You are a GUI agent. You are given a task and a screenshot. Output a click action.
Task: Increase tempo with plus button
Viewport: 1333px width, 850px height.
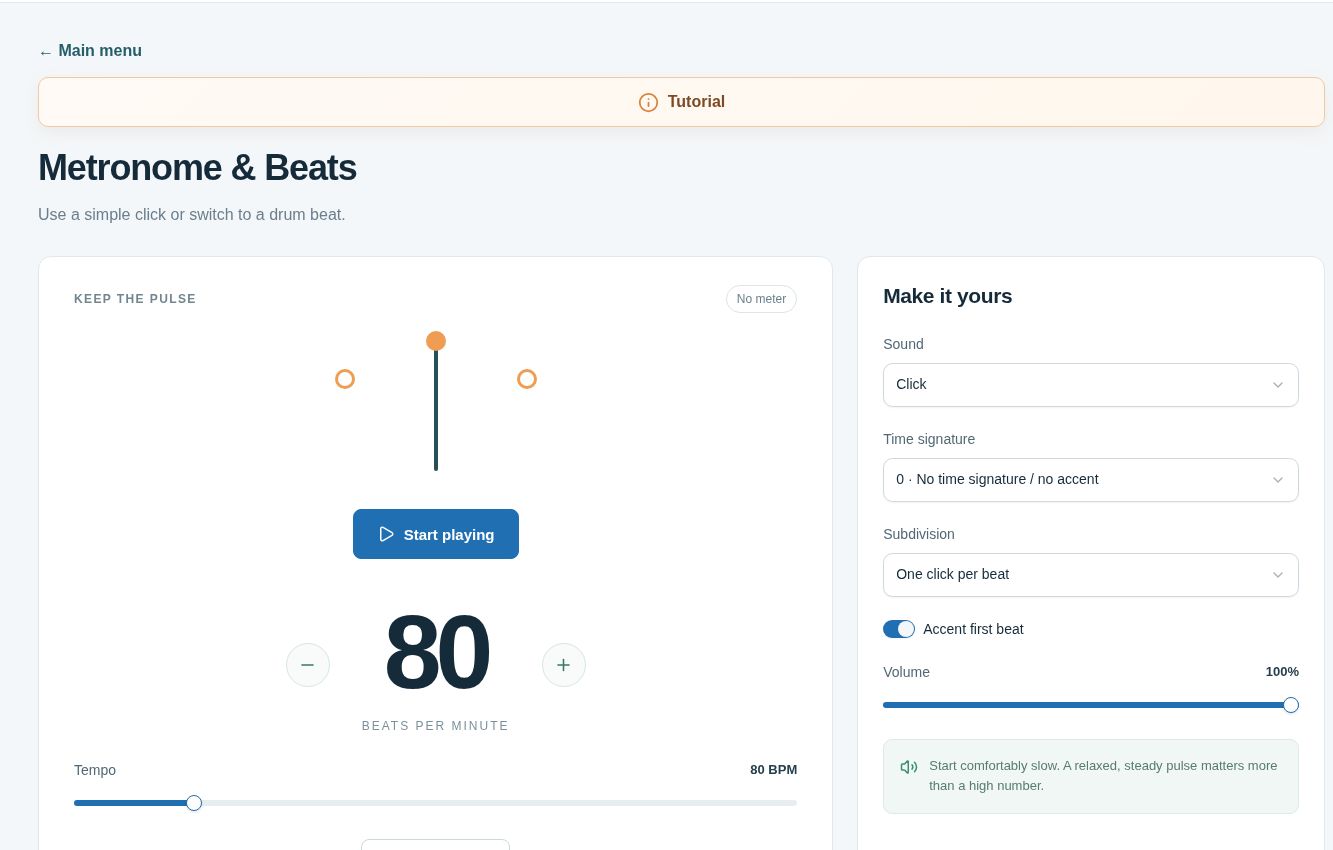(564, 665)
